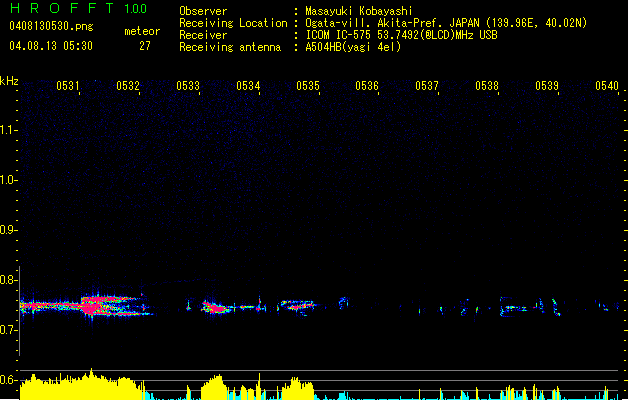Click the observer name Masayuki Kobayashi

pyautogui.click(x=359, y=11)
